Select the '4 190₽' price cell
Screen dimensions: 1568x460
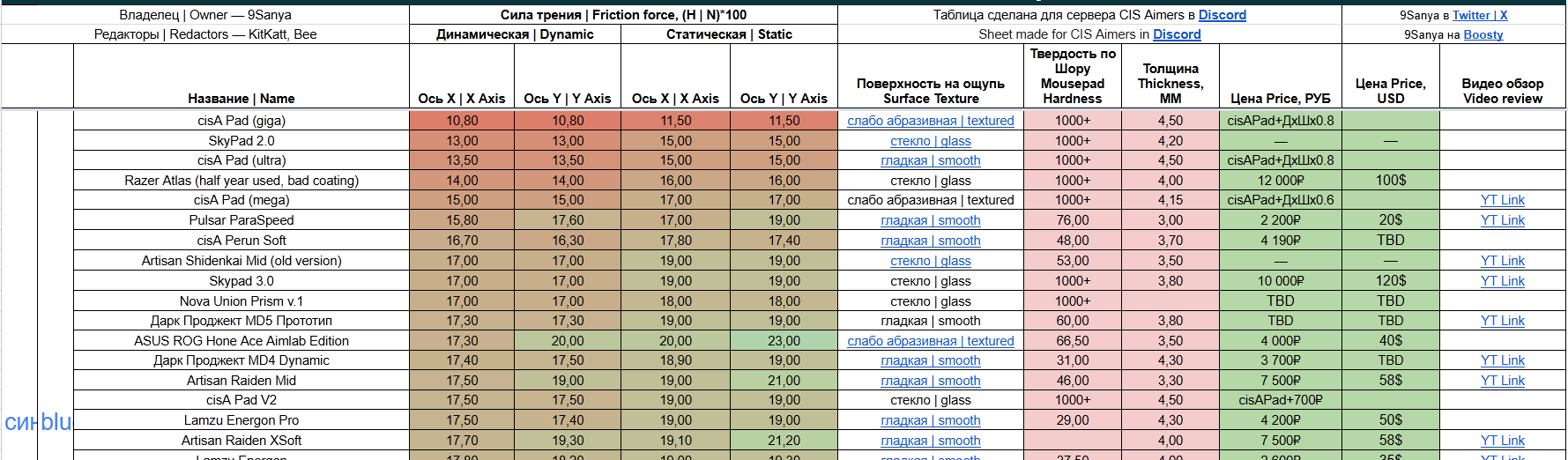pyautogui.click(x=1281, y=241)
